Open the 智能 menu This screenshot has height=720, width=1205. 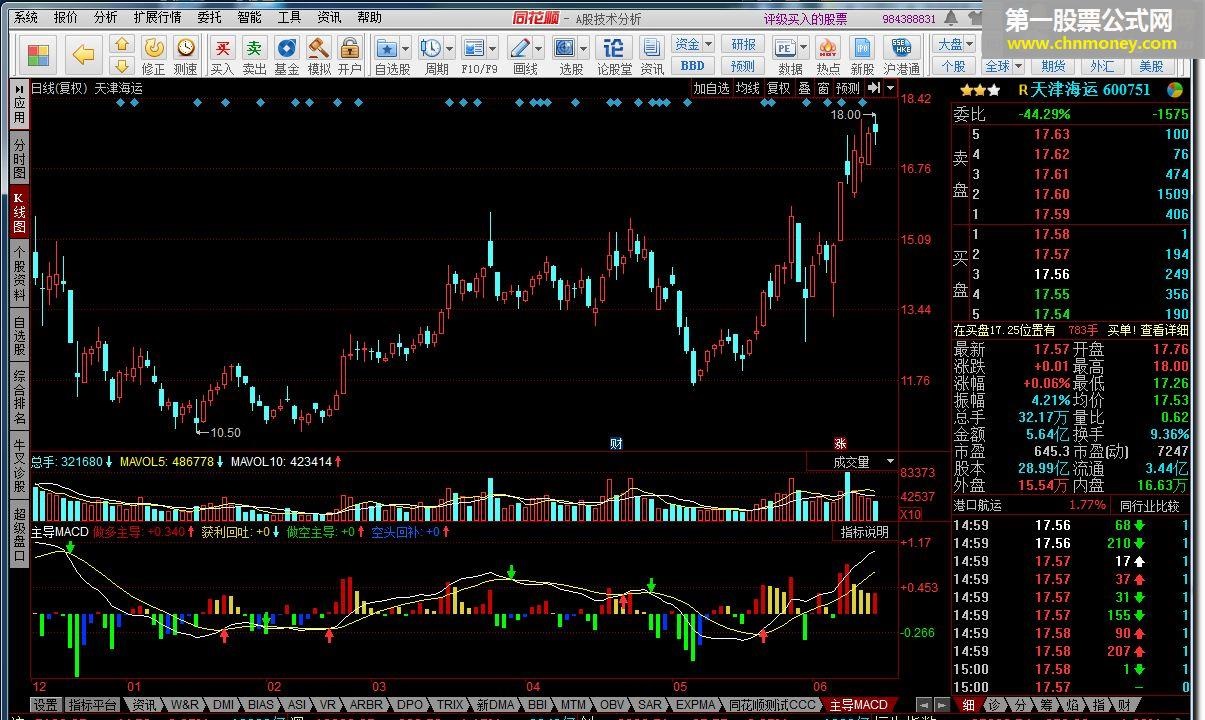pyautogui.click(x=249, y=17)
